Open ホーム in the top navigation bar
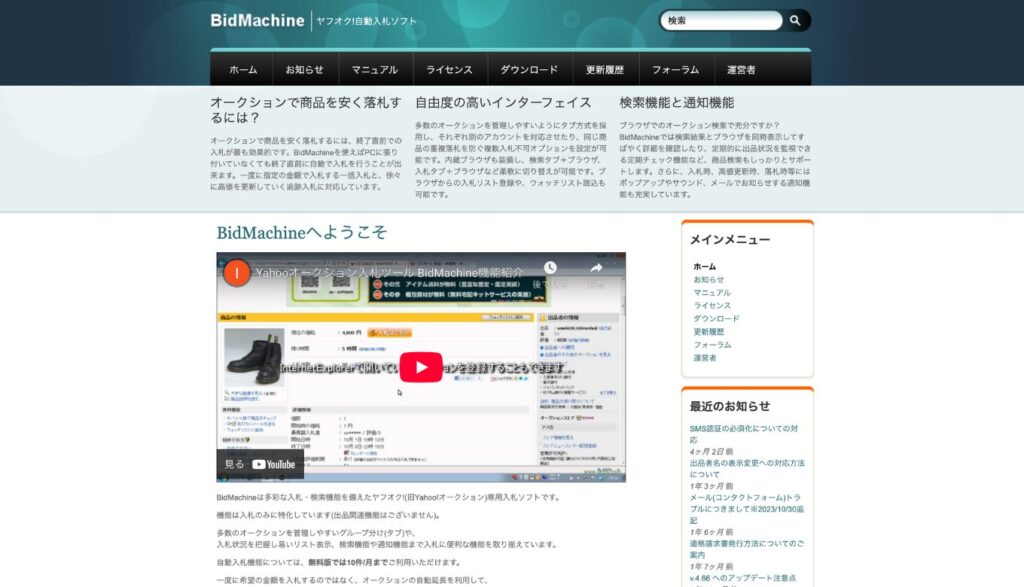The width and height of the screenshot is (1024, 587). click(243, 70)
